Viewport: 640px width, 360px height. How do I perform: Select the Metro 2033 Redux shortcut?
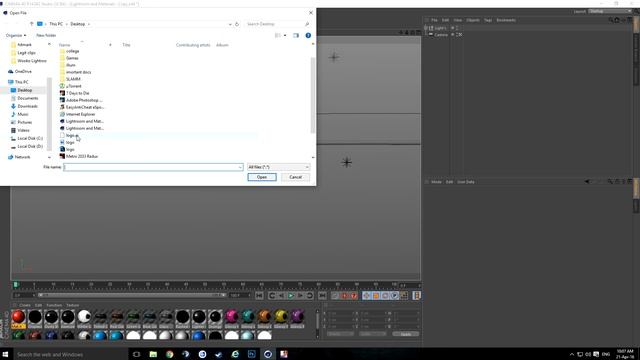[82, 156]
